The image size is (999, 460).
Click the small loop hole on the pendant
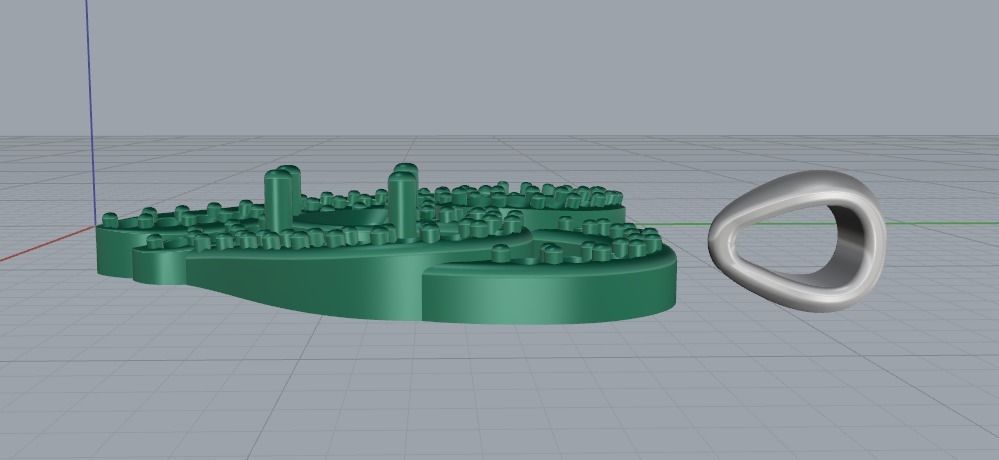(x=175, y=243)
